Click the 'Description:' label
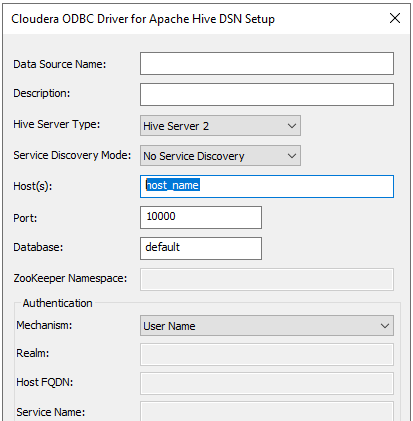 (42, 93)
